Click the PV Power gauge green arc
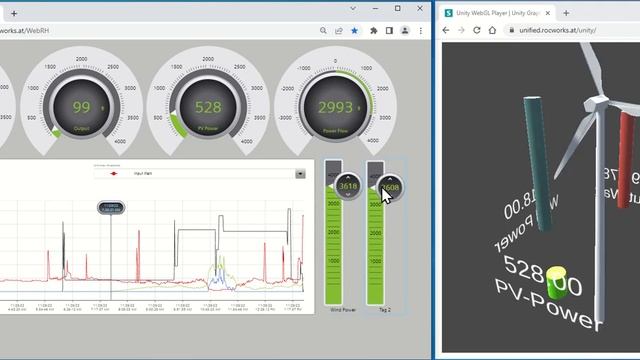The width and height of the screenshot is (640, 360). (x=178, y=124)
